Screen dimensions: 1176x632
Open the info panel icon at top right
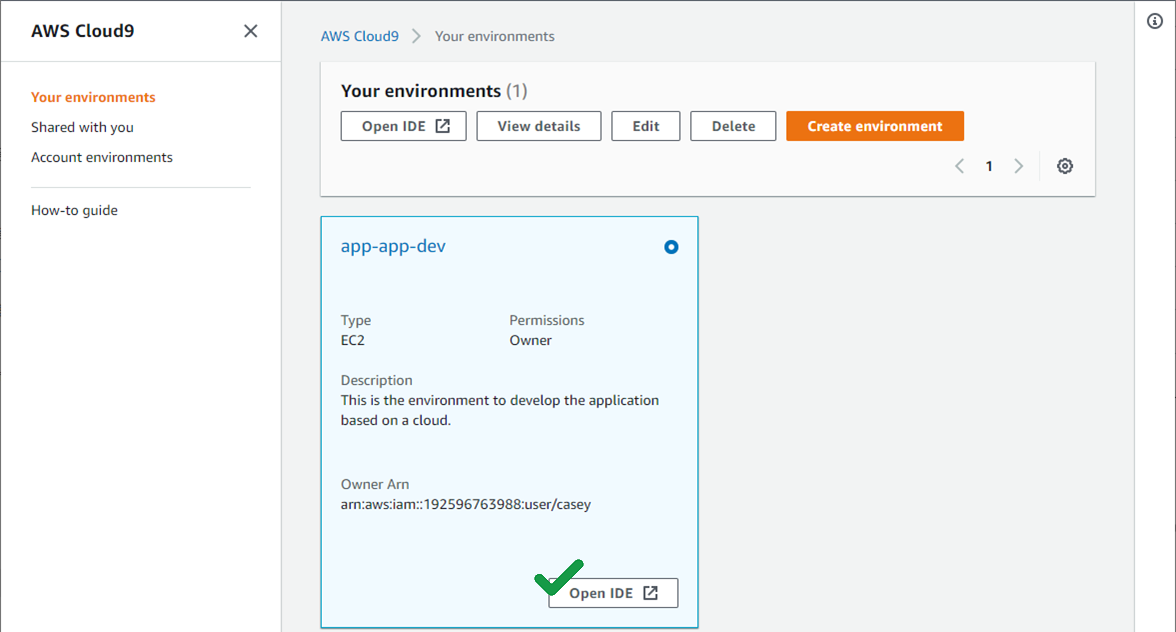coord(1155,21)
